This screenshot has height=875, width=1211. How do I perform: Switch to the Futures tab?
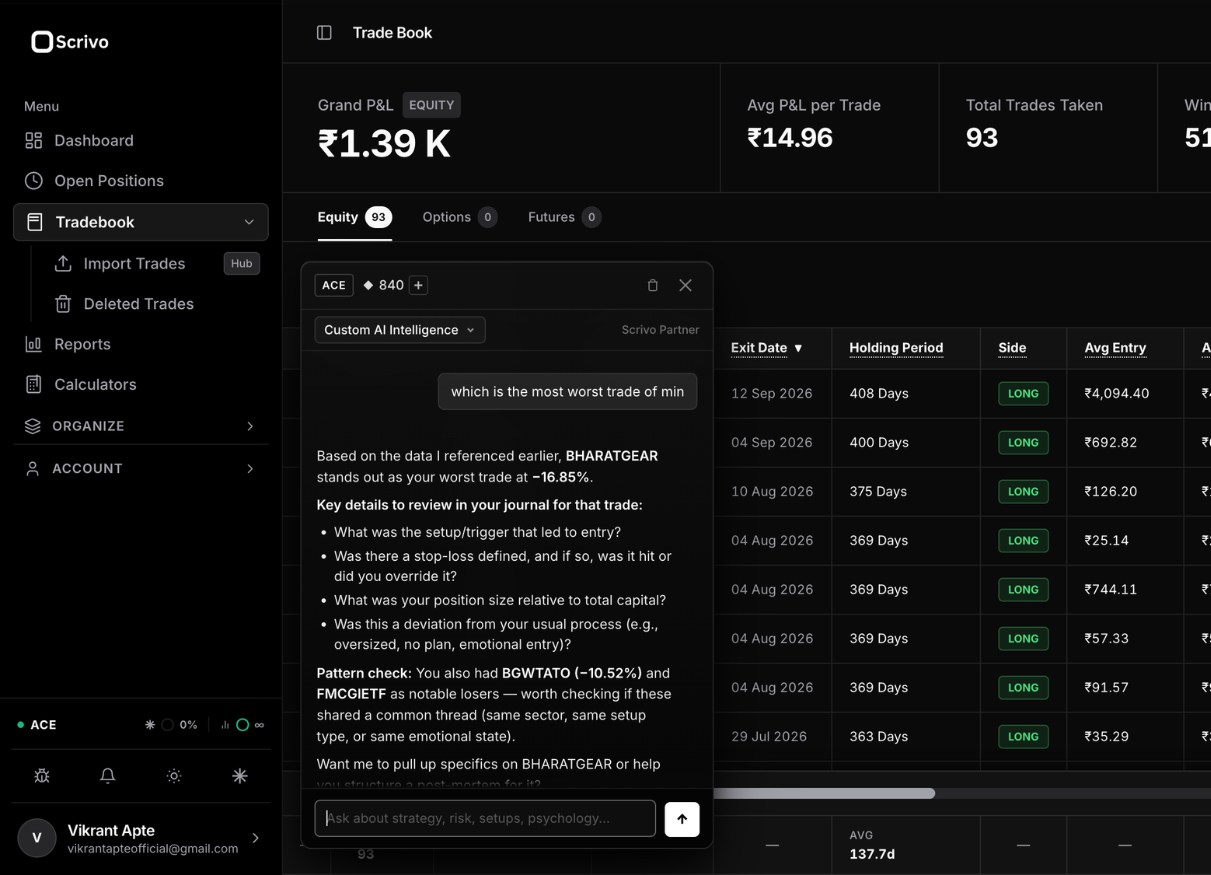coord(564,217)
